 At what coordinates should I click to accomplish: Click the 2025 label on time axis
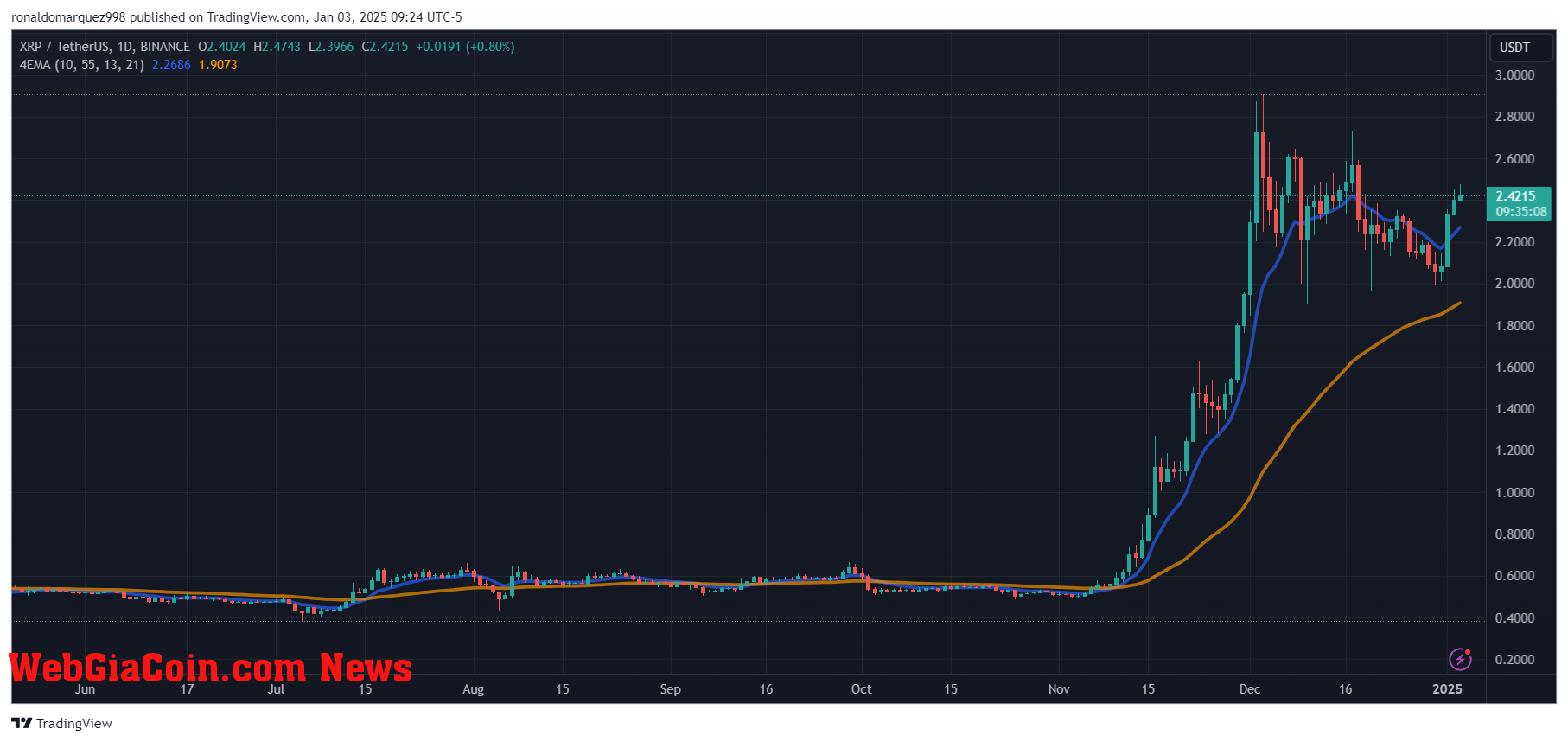click(x=1447, y=689)
